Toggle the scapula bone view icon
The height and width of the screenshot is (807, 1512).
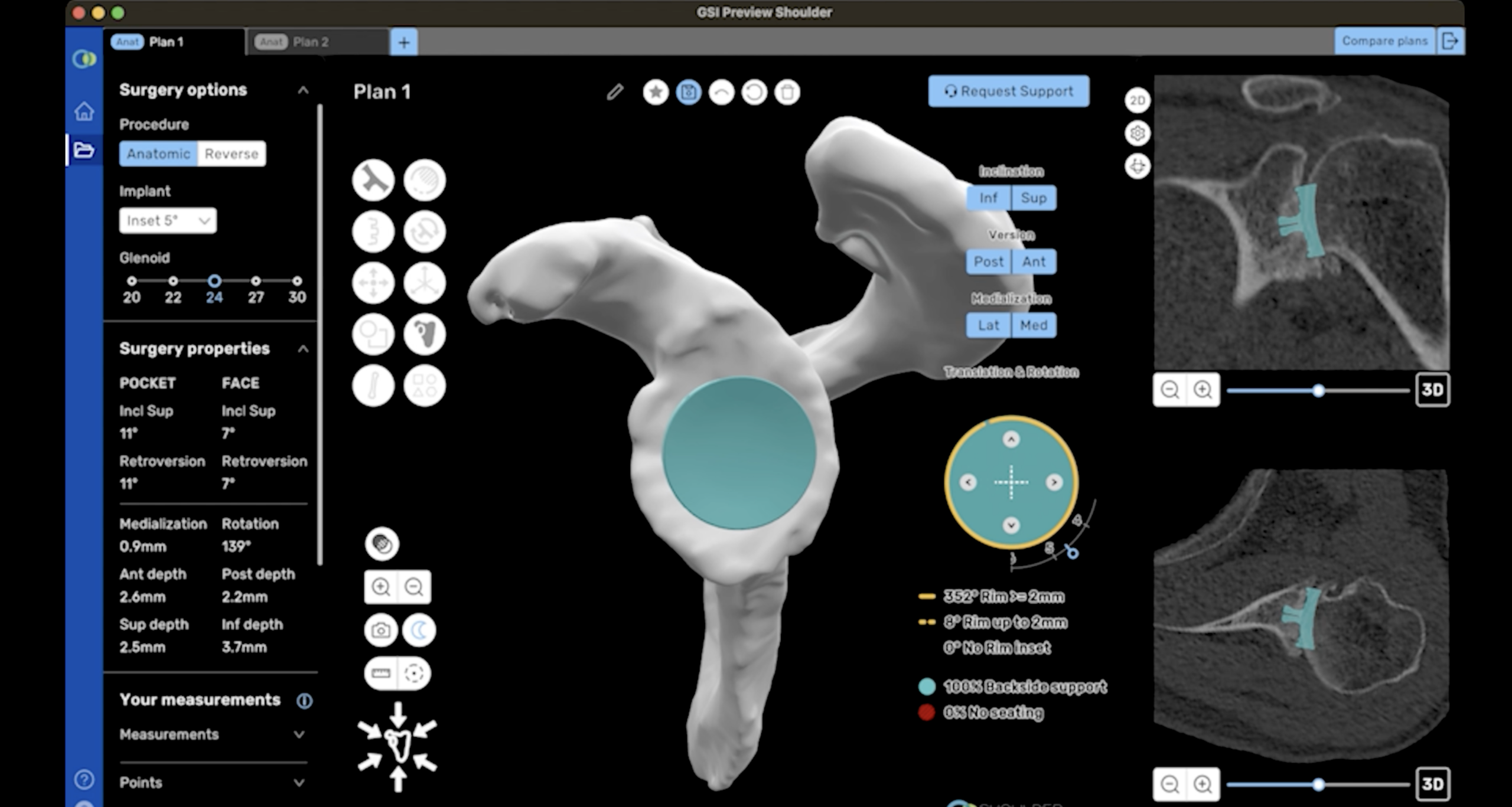(424, 334)
